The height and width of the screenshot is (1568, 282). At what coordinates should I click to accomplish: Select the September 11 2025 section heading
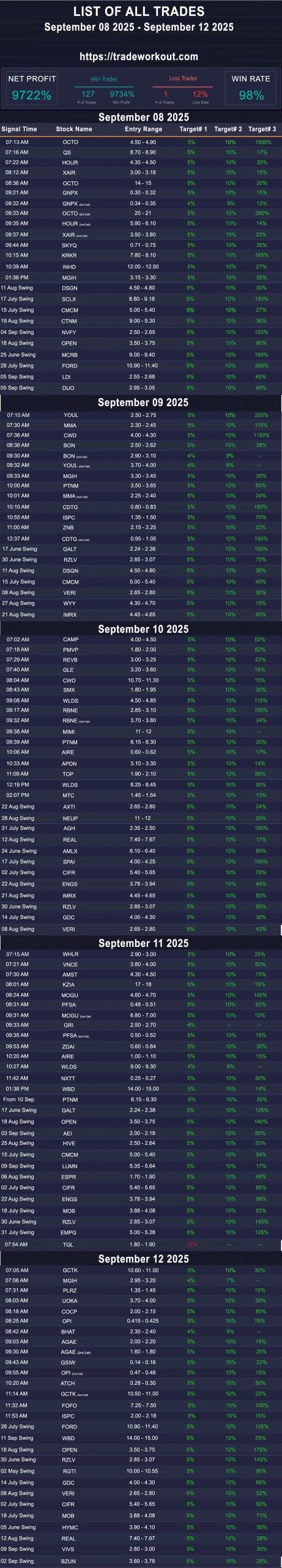tap(143, 943)
